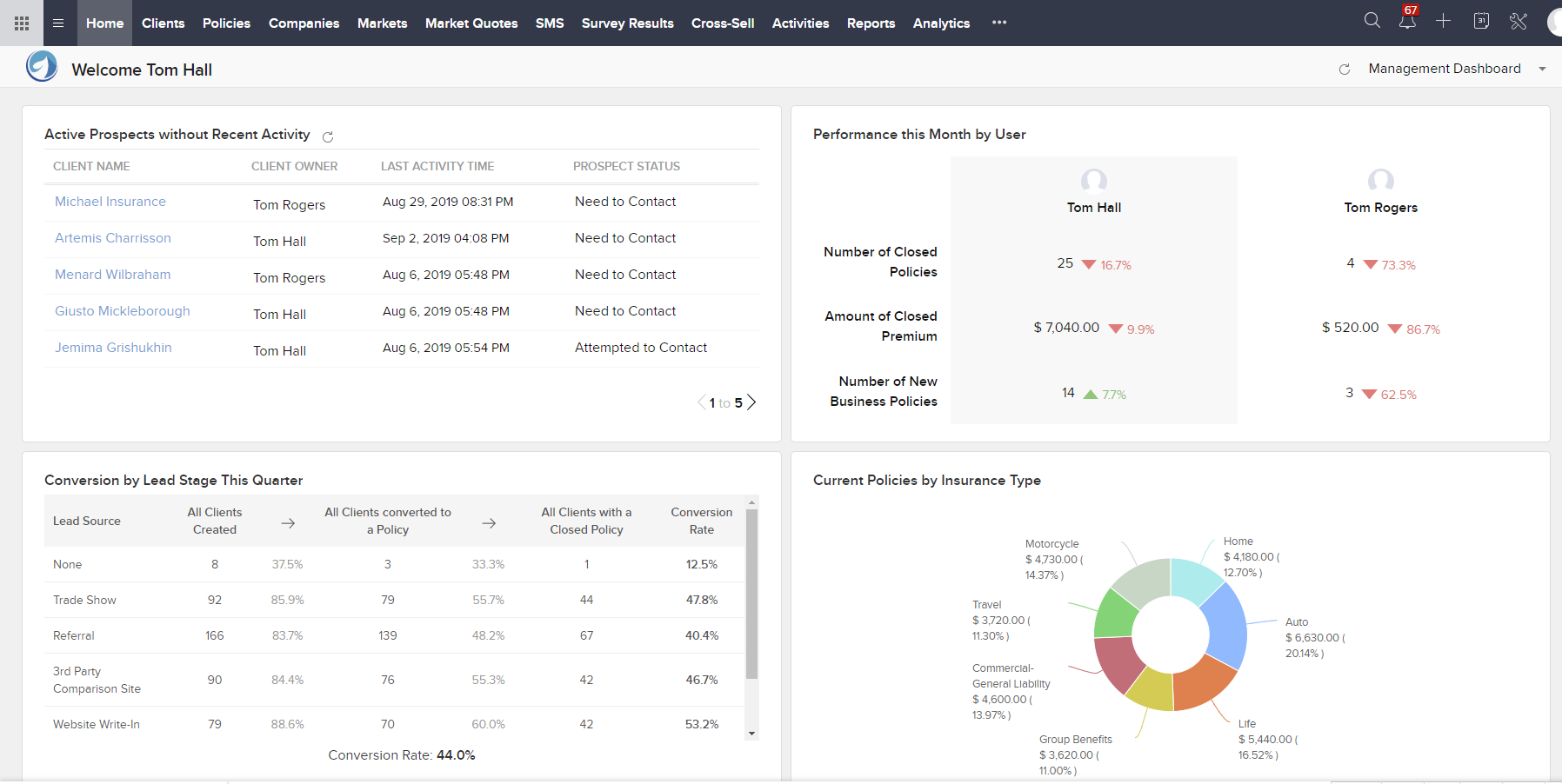Create a new record with the plus icon
The width and height of the screenshot is (1562, 784).
[x=1445, y=21]
